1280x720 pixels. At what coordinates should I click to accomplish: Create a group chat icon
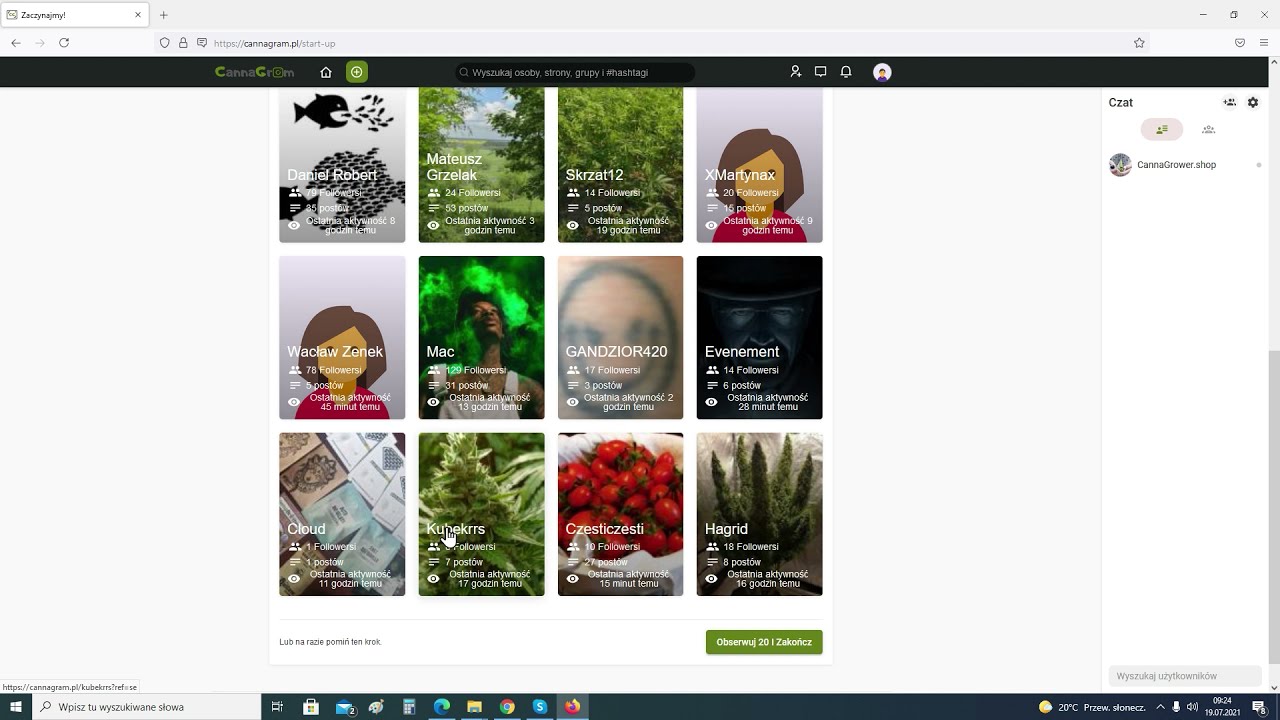[1230, 102]
